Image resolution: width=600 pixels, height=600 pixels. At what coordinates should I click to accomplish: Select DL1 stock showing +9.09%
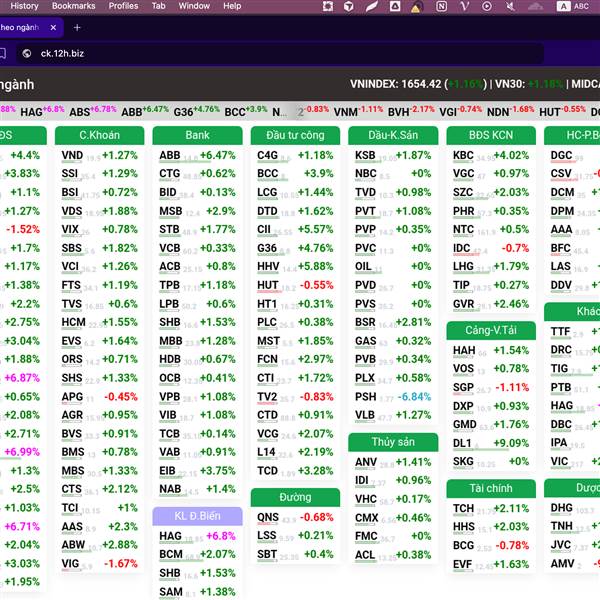tap(491, 443)
